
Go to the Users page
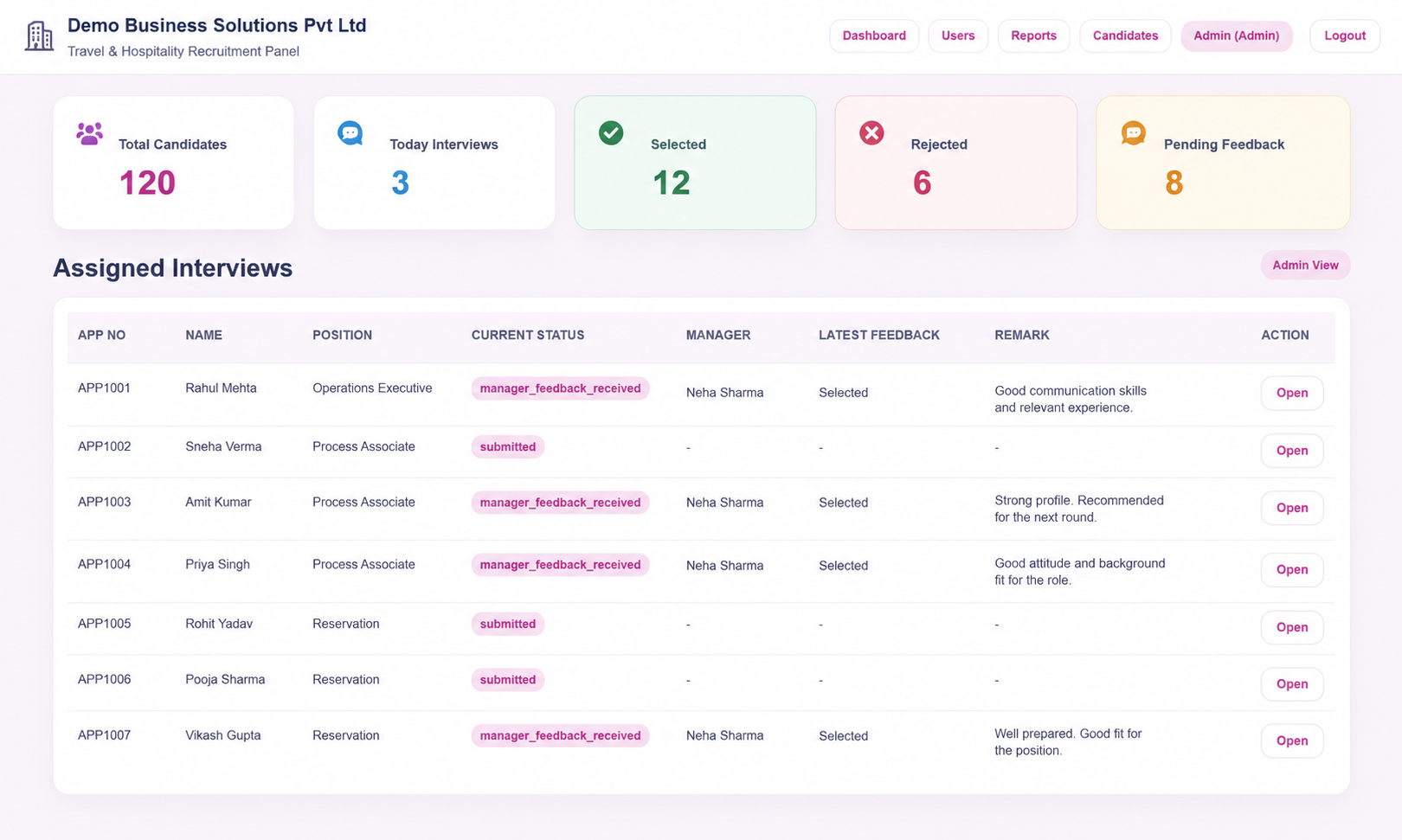tap(958, 35)
